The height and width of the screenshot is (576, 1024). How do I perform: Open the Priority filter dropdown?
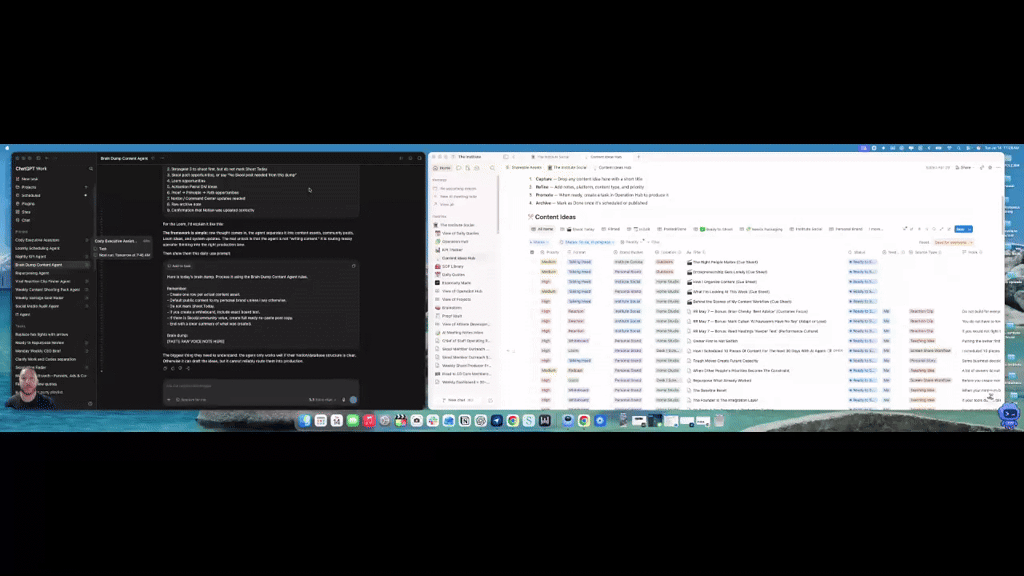(x=631, y=242)
